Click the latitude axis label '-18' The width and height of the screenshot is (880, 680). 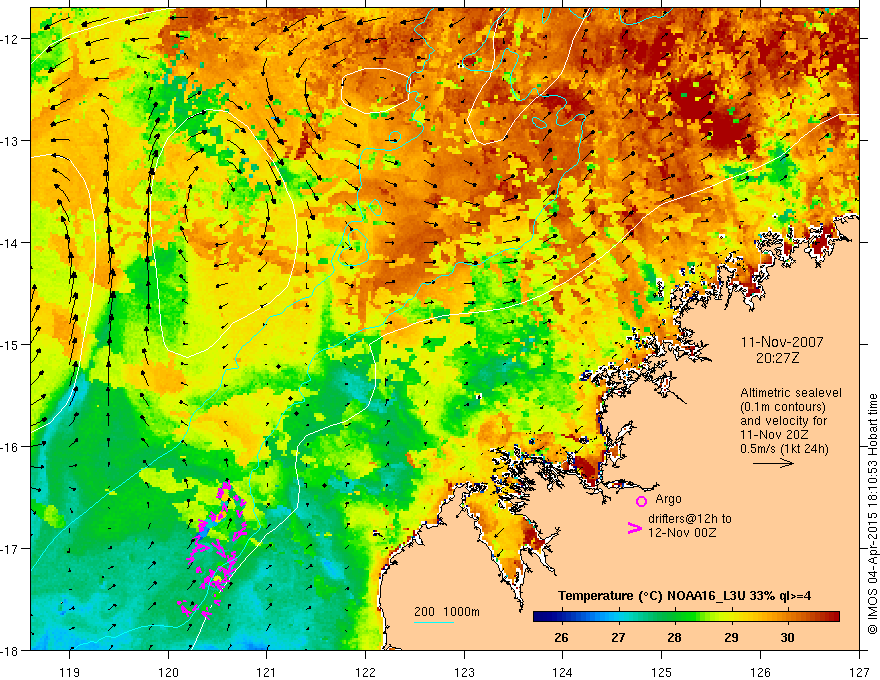10,650
